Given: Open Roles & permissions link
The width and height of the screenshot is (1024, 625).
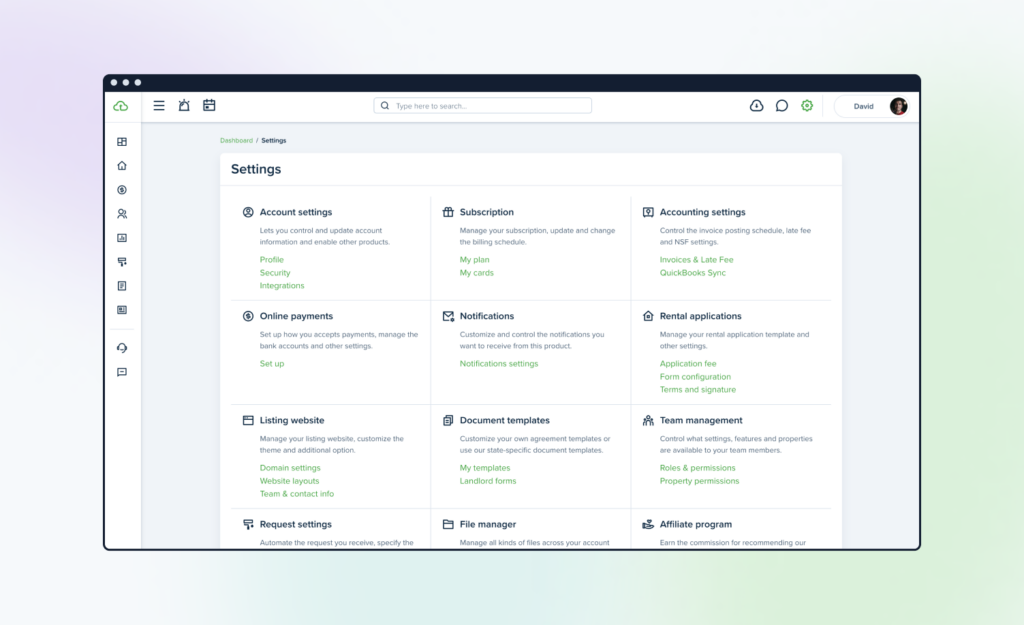Looking at the screenshot, I should point(697,468).
